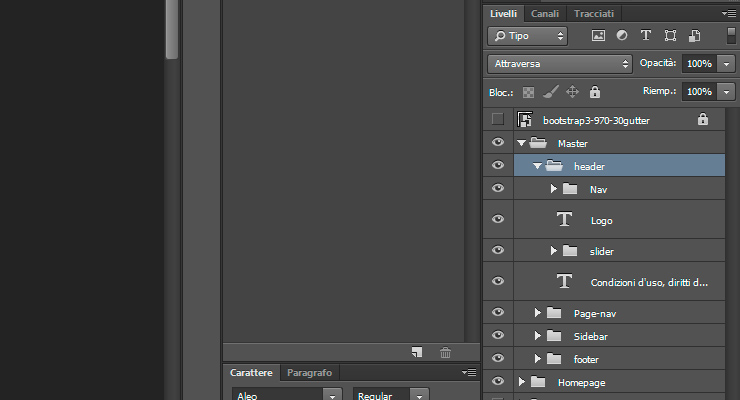Open the Riemp. fill dropdown arrow
Image resolution: width=740 pixels, height=400 pixels.
coord(726,92)
